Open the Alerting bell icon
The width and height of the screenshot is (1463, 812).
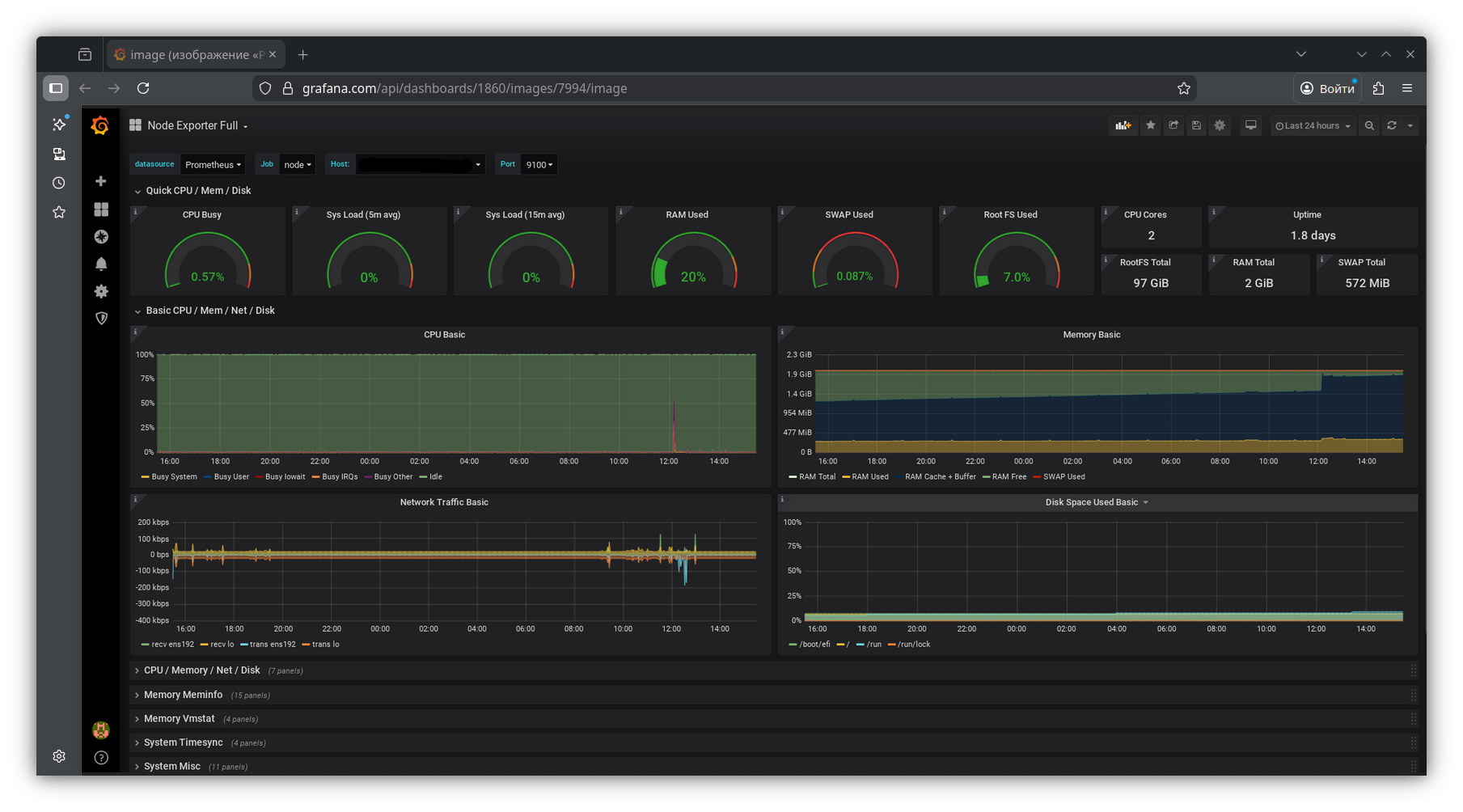(101, 264)
